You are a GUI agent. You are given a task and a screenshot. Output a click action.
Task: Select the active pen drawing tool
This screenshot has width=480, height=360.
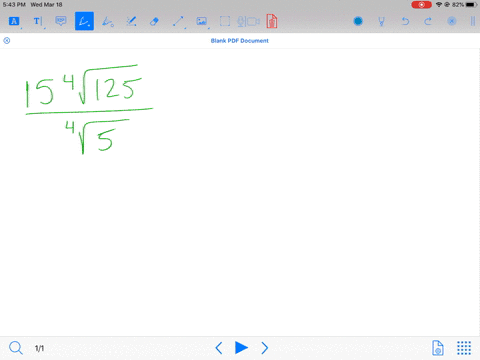(x=84, y=21)
